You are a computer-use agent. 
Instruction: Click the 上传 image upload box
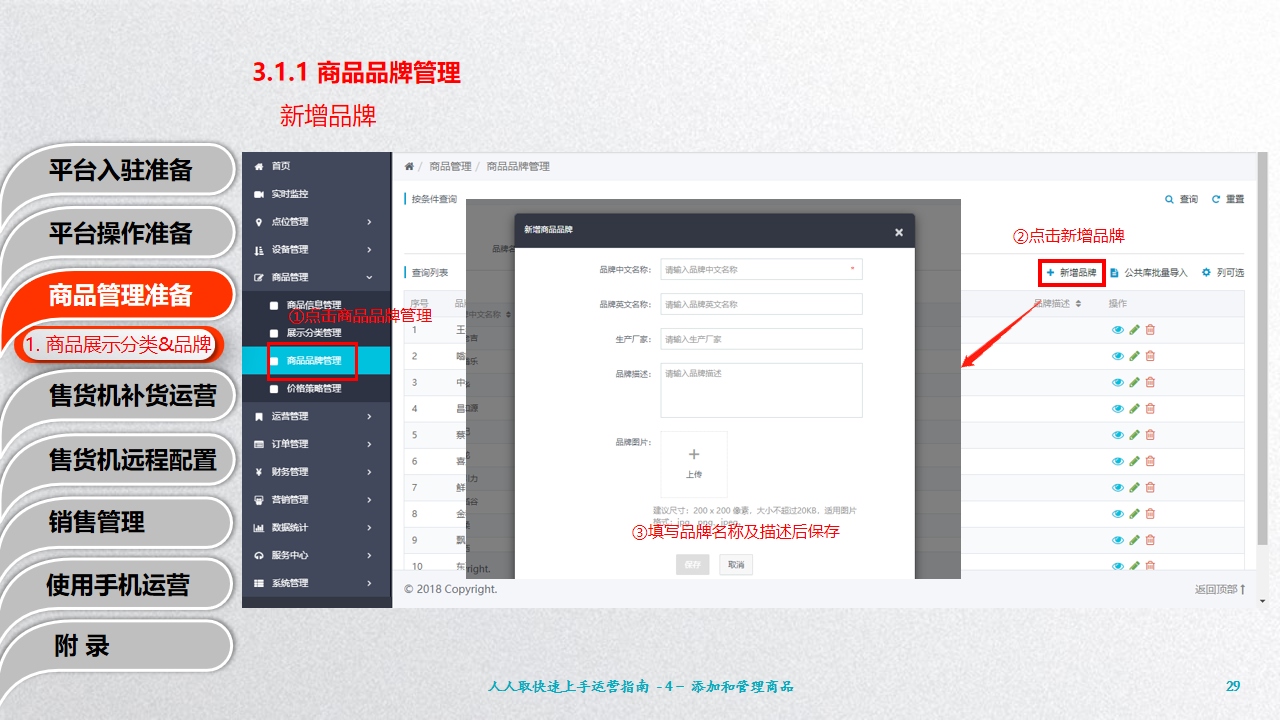pos(694,464)
